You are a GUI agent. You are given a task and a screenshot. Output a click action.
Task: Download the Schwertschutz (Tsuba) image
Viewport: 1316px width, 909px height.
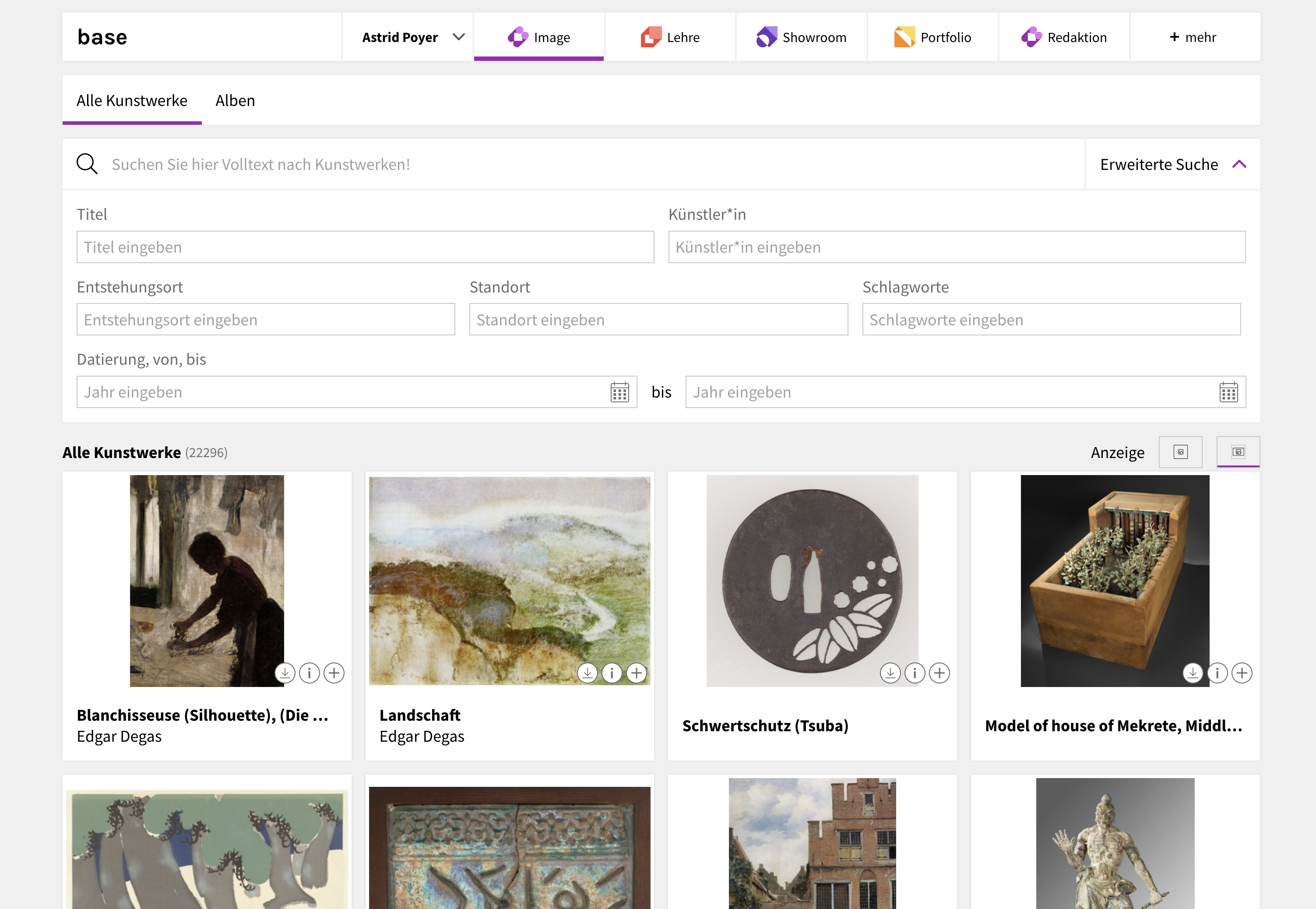pyautogui.click(x=890, y=673)
